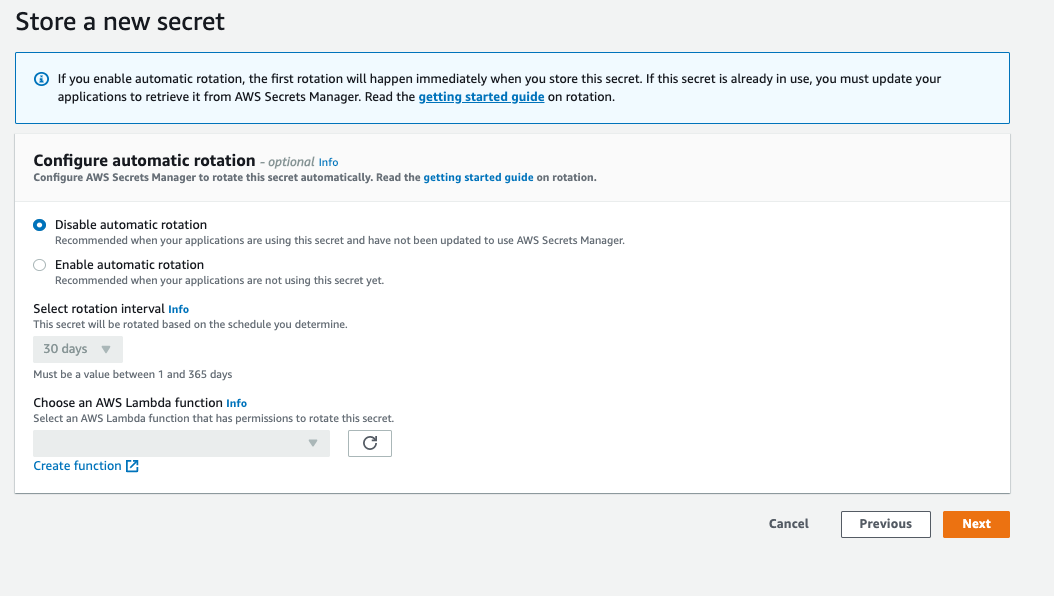1054x596 pixels.
Task: Click the Previous button
Action: tap(885, 524)
